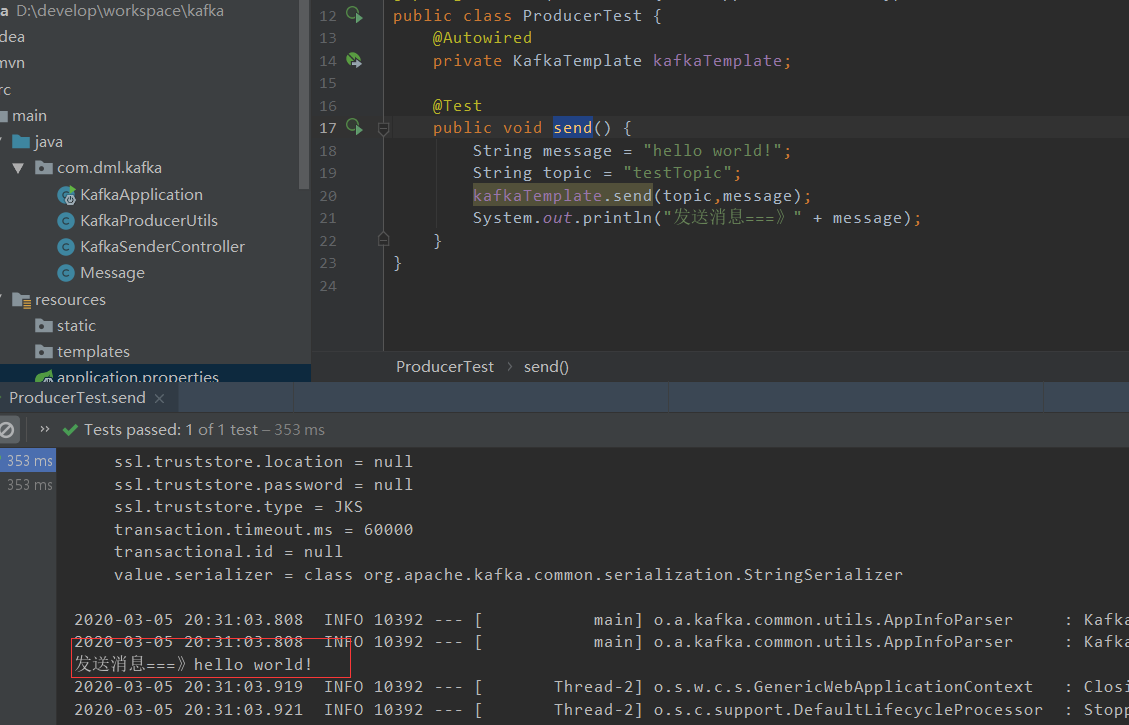Click KafkaProducerUtils class icon
Image resolution: width=1129 pixels, height=725 pixels.
pyautogui.click(x=66, y=221)
